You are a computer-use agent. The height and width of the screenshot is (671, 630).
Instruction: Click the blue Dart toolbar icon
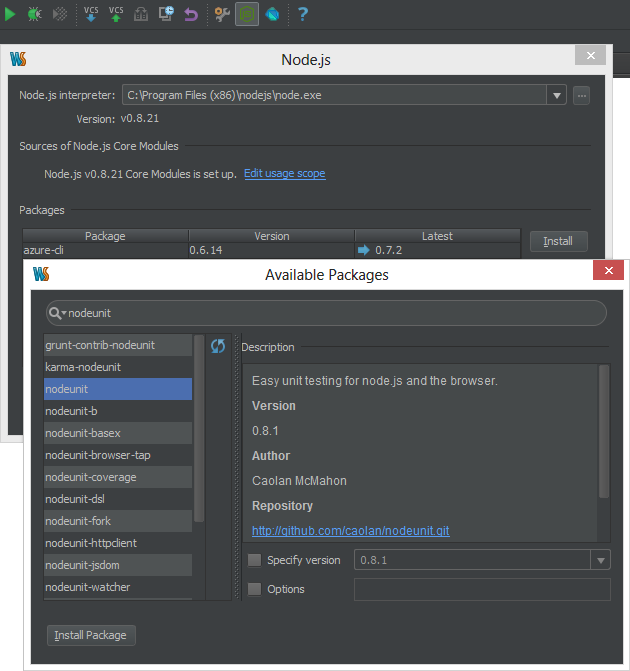click(x=272, y=14)
